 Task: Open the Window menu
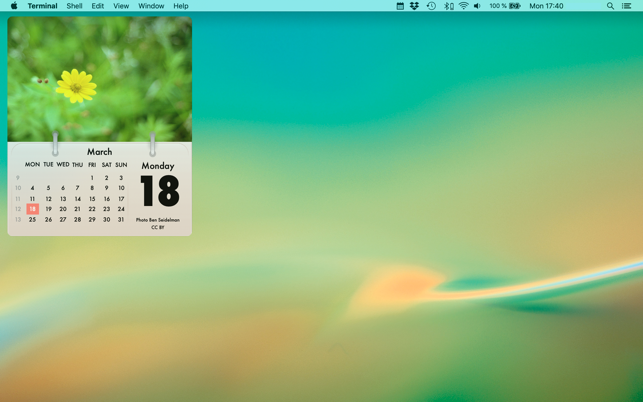tap(151, 6)
